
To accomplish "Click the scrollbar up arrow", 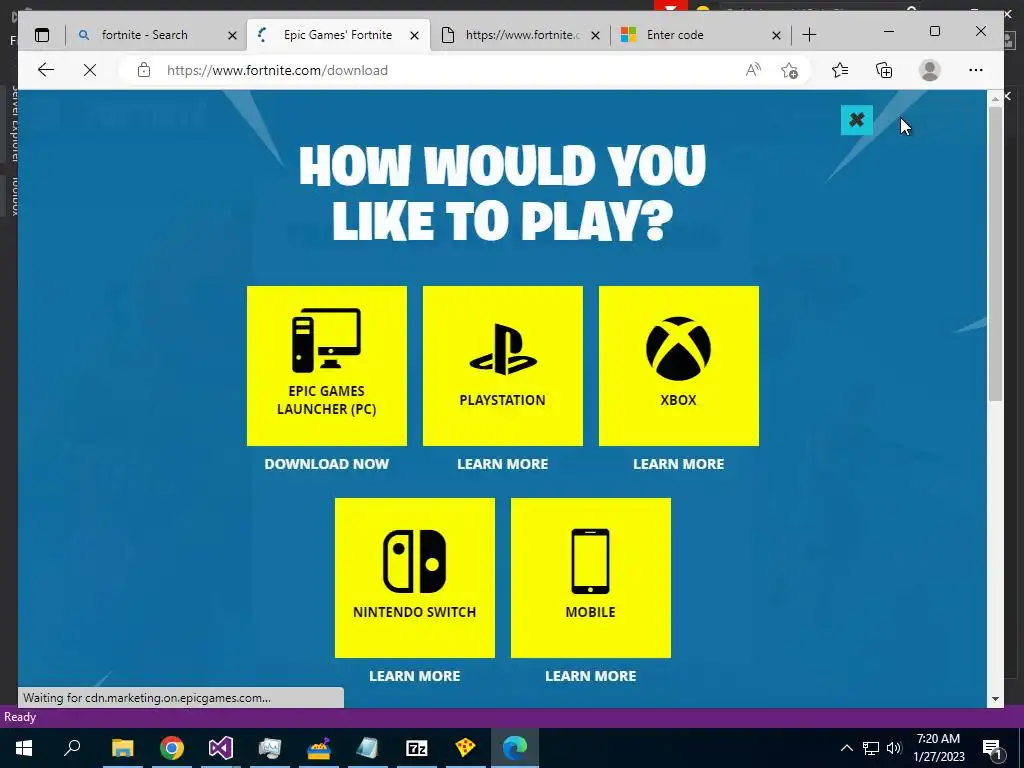I will (x=995, y=99).
